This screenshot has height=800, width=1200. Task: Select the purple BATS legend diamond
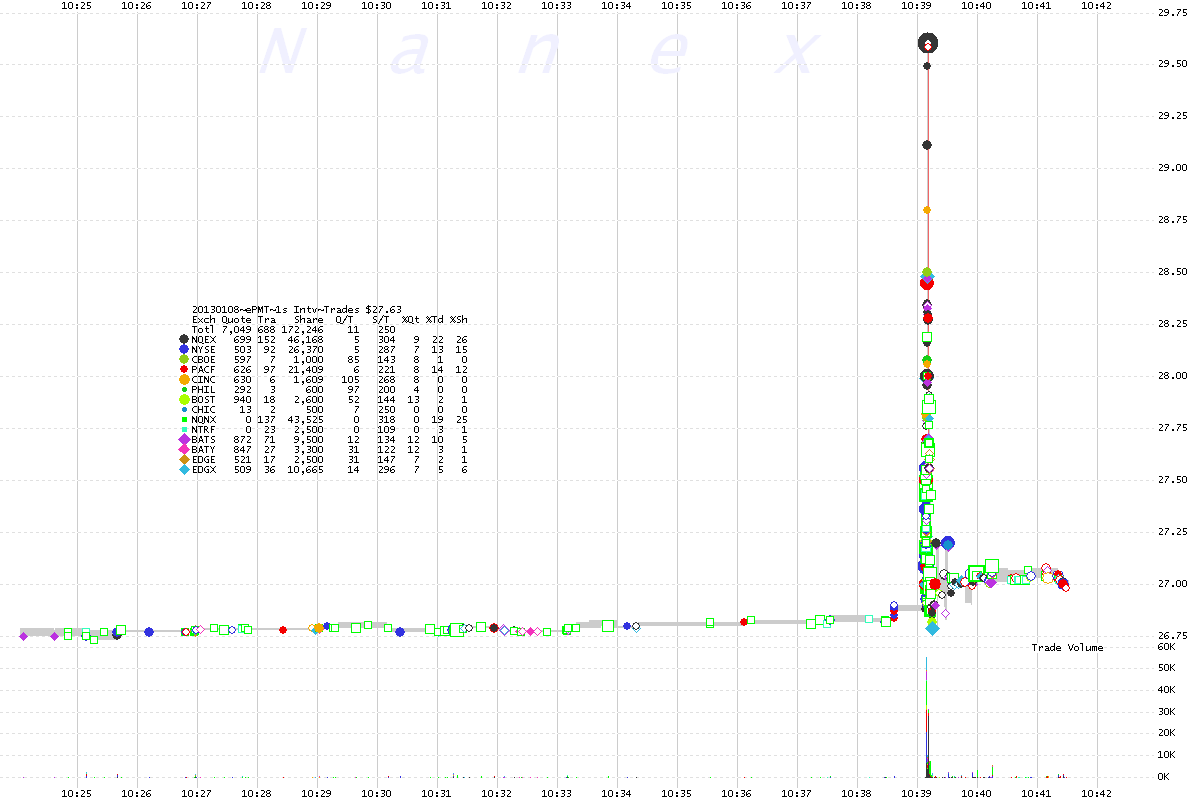(x=183, y=439)
